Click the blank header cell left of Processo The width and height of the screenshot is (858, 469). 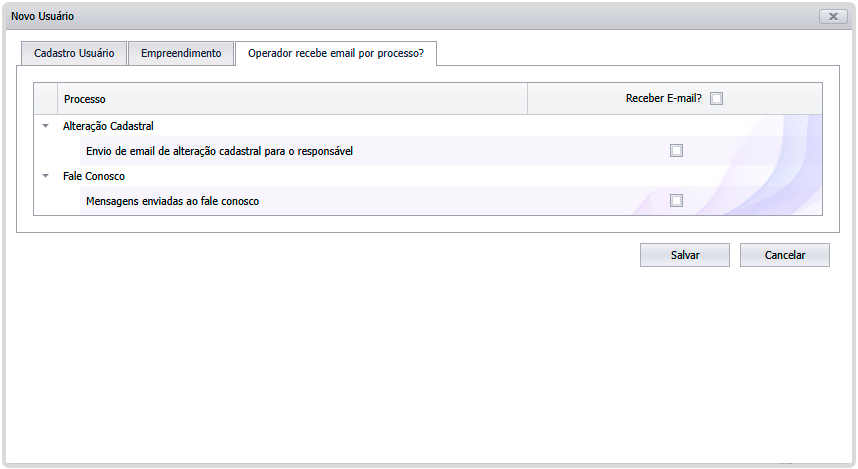(x=46, y=99)
